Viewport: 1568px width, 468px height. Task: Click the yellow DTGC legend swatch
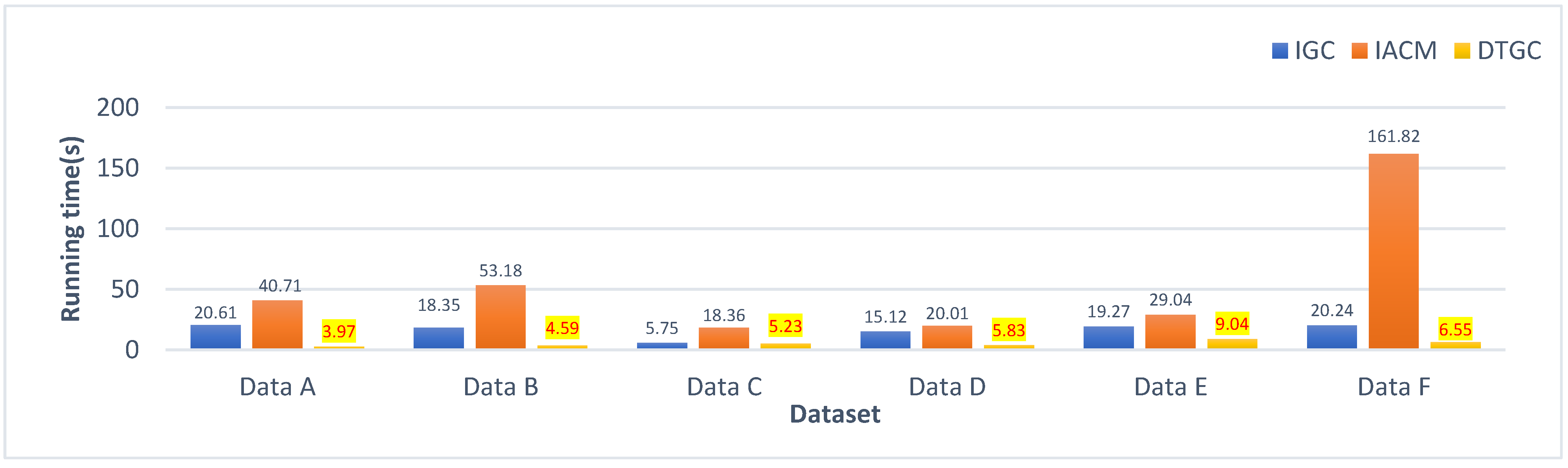[x=1462, y=50]
